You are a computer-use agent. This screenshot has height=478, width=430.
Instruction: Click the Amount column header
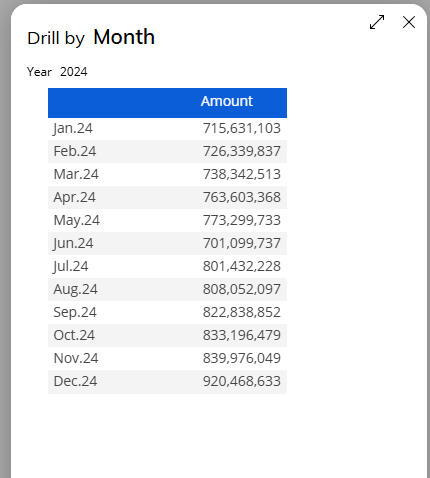click(x=227, y=101)
